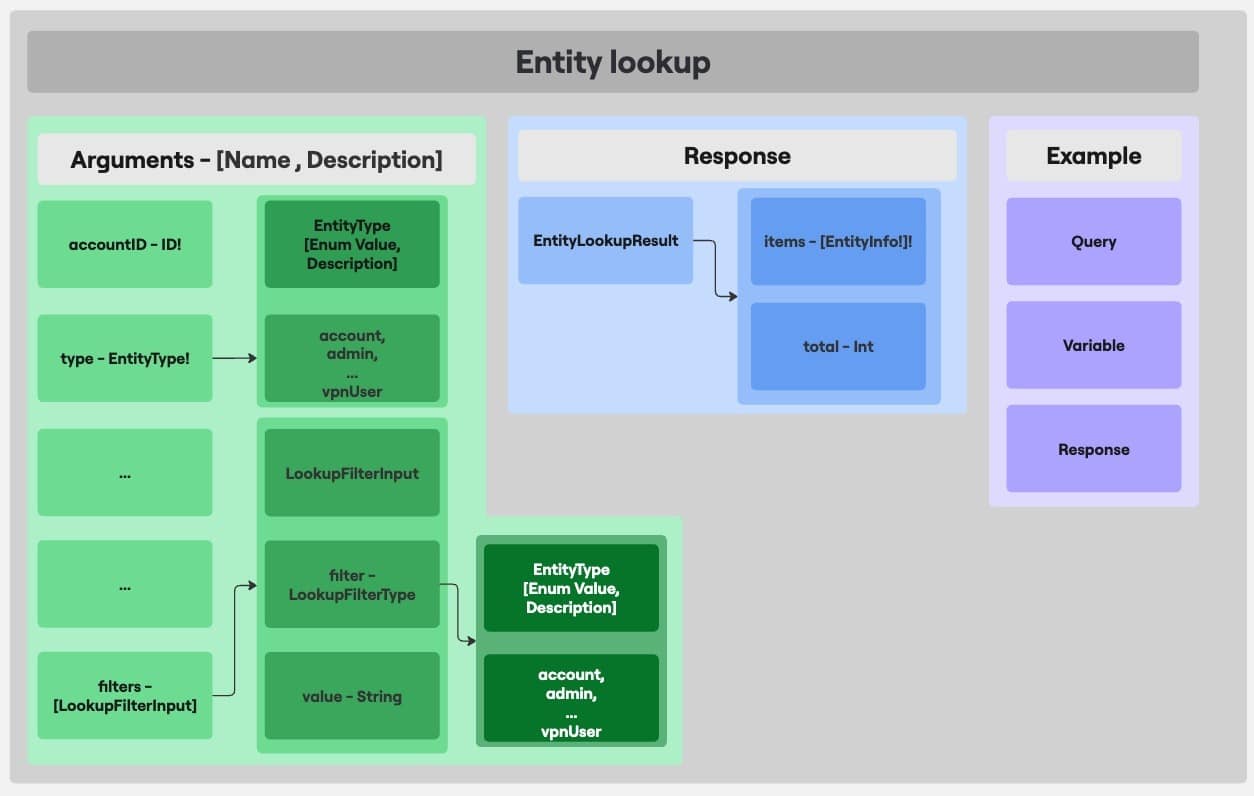
Task: Open the purple Query box
Action: coord(1093,241)
